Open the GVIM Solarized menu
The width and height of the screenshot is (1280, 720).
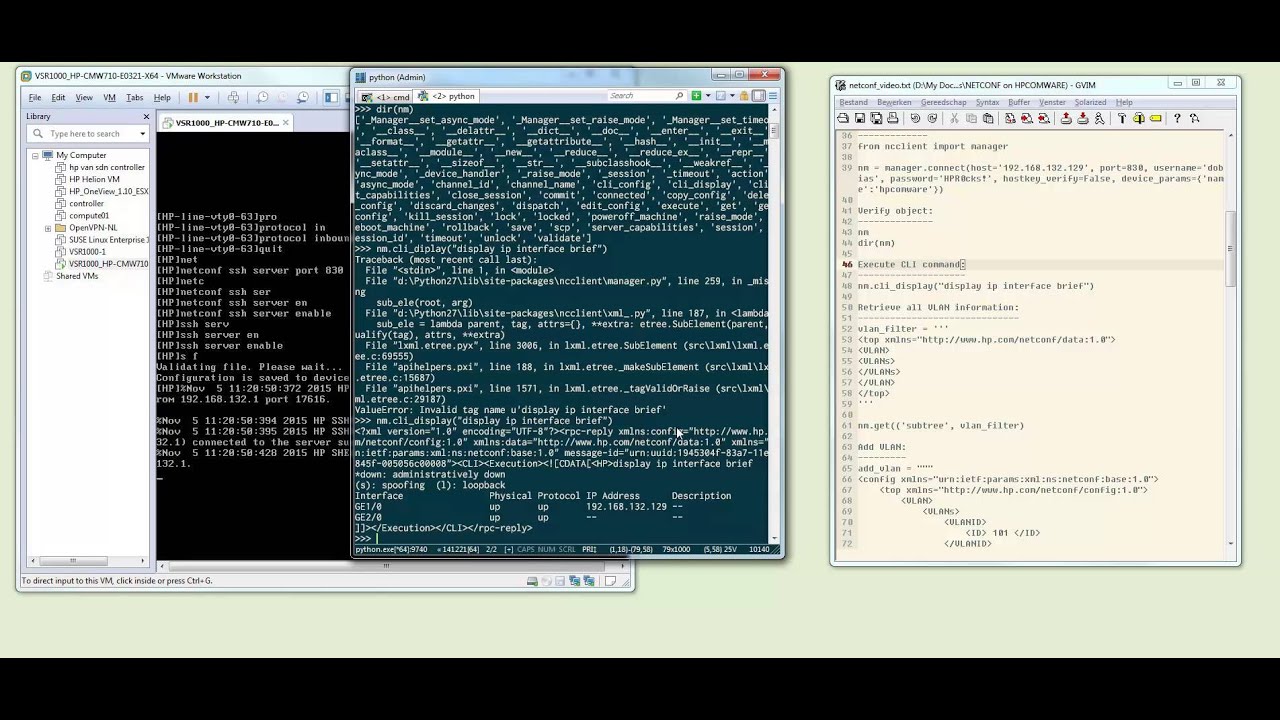(x=1090, y=102)
